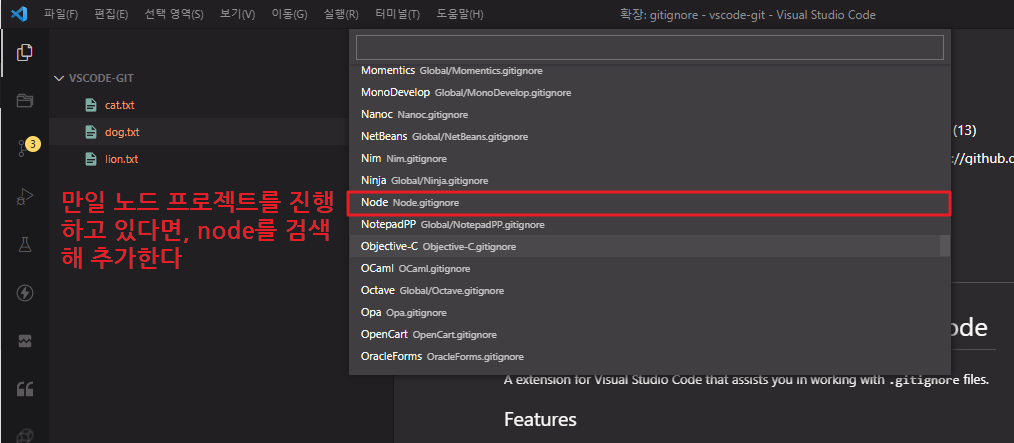This screenshot has width=1014, height=443.
Task: Select OpenCart gitignore template
Action: point(649,334)
